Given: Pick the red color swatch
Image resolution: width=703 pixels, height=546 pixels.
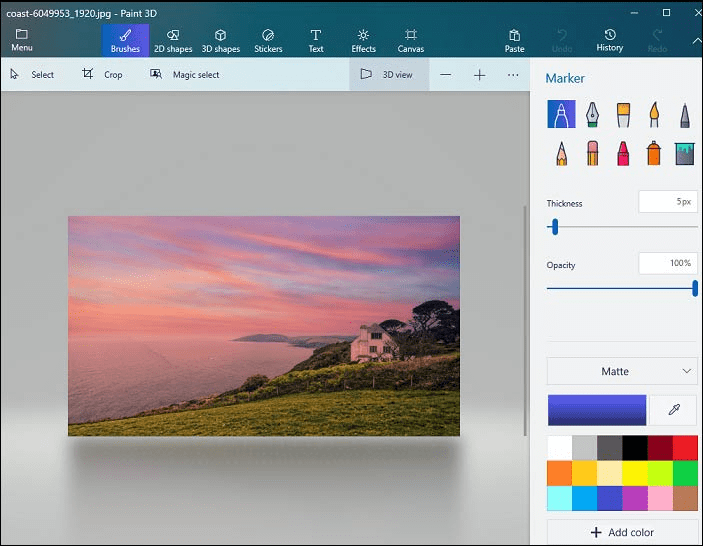Looking at the screenshot, I should pos(685,447).
